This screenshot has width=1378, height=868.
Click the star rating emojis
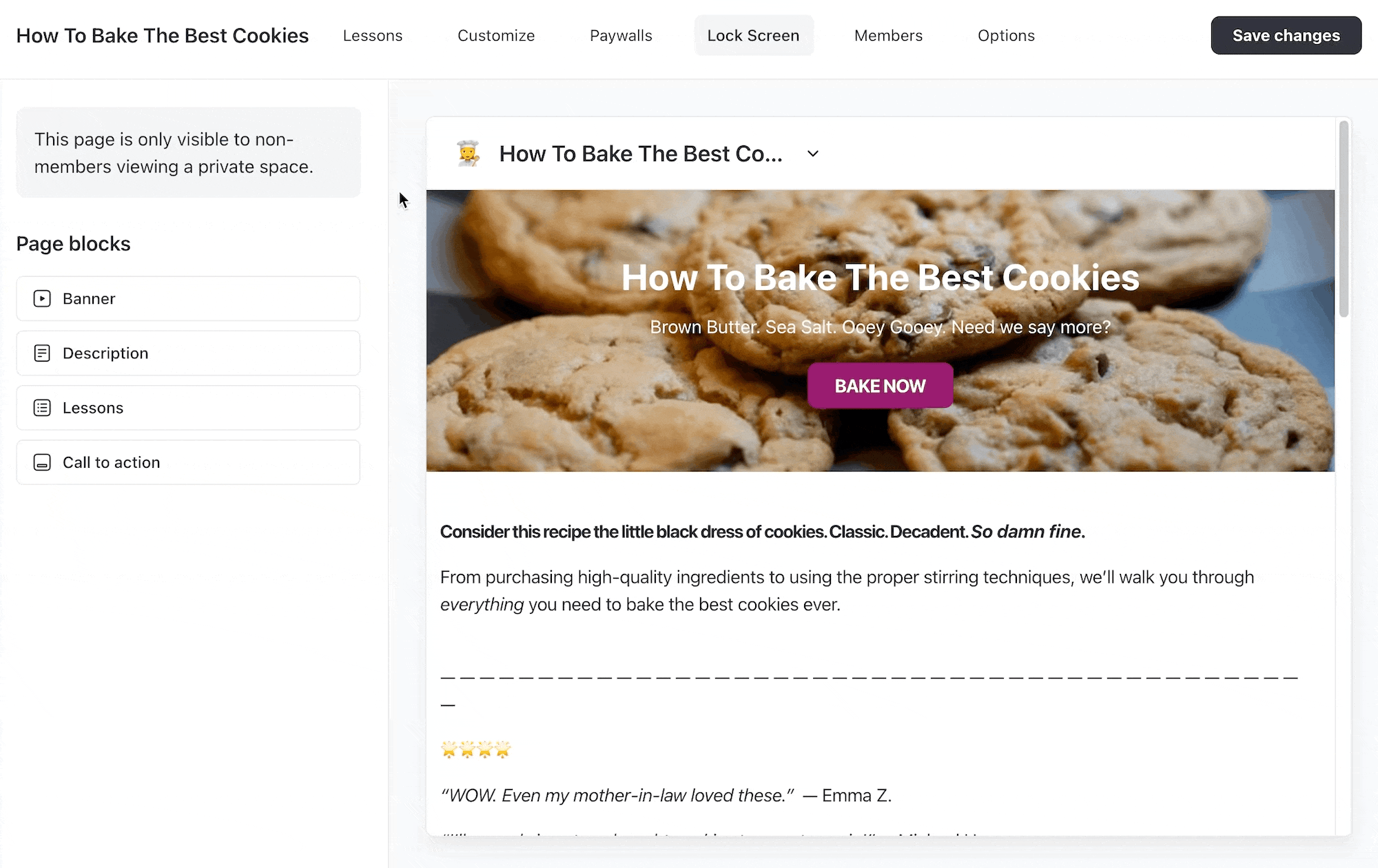476,750
